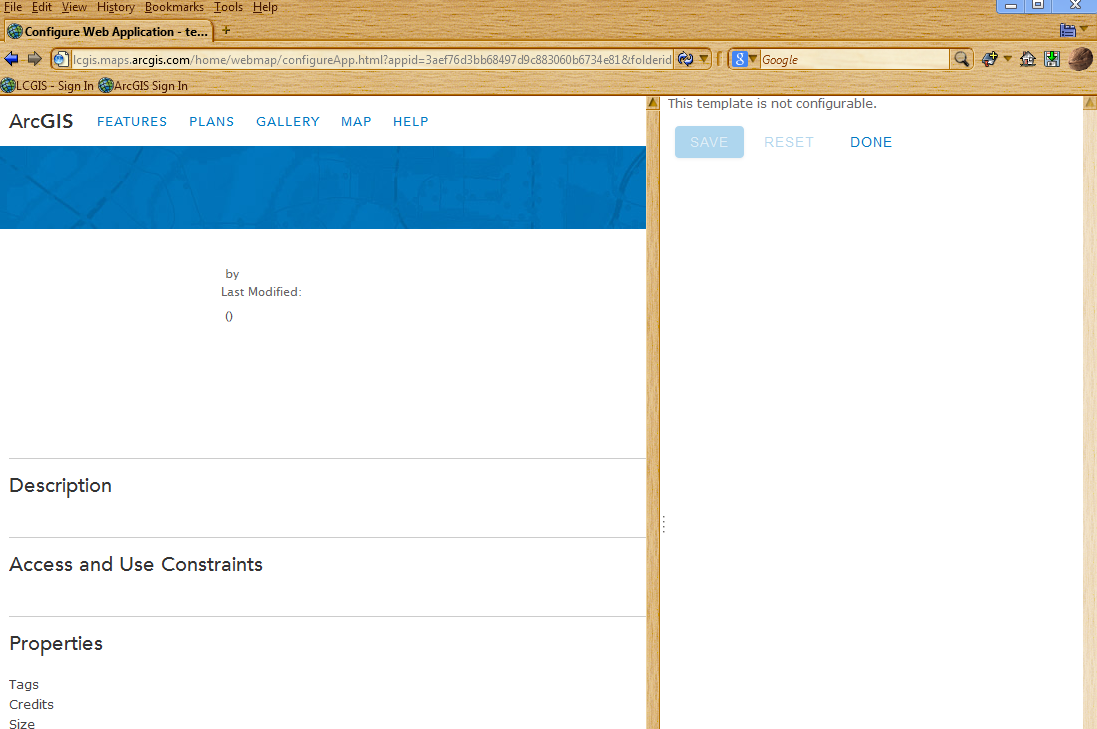
Task: Click the walnut menu icon
Action: [1080, 59]
